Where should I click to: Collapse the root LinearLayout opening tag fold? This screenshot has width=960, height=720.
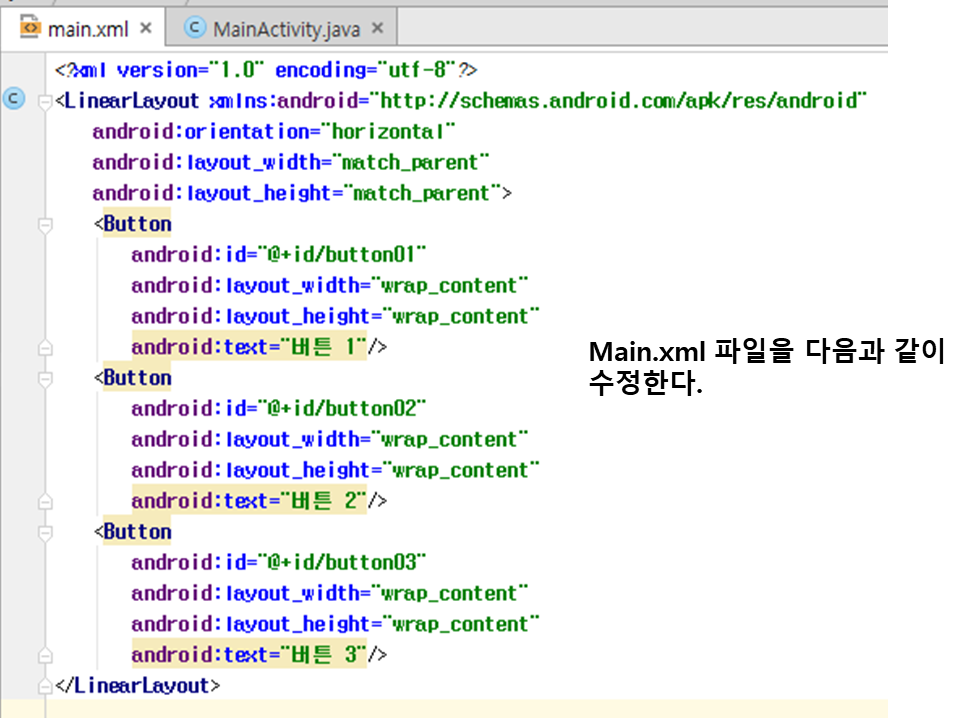[44, 102]
